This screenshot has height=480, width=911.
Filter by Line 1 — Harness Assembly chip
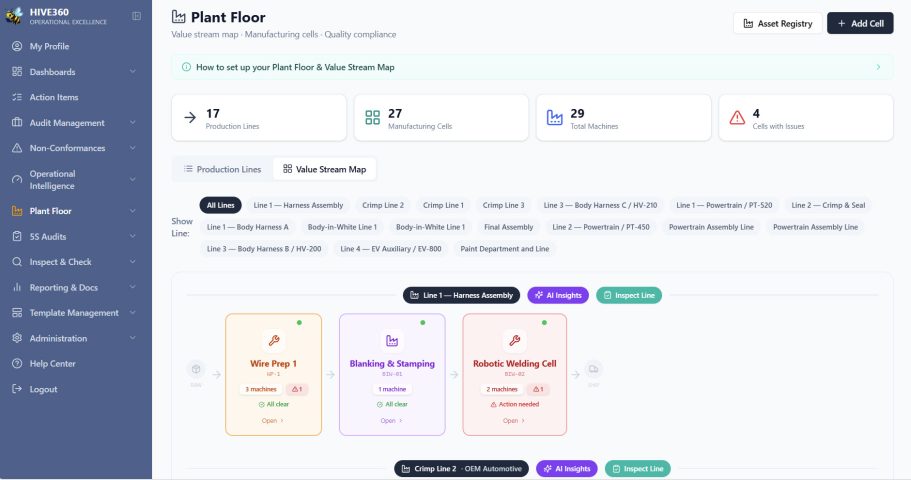[x=298, y=205]
